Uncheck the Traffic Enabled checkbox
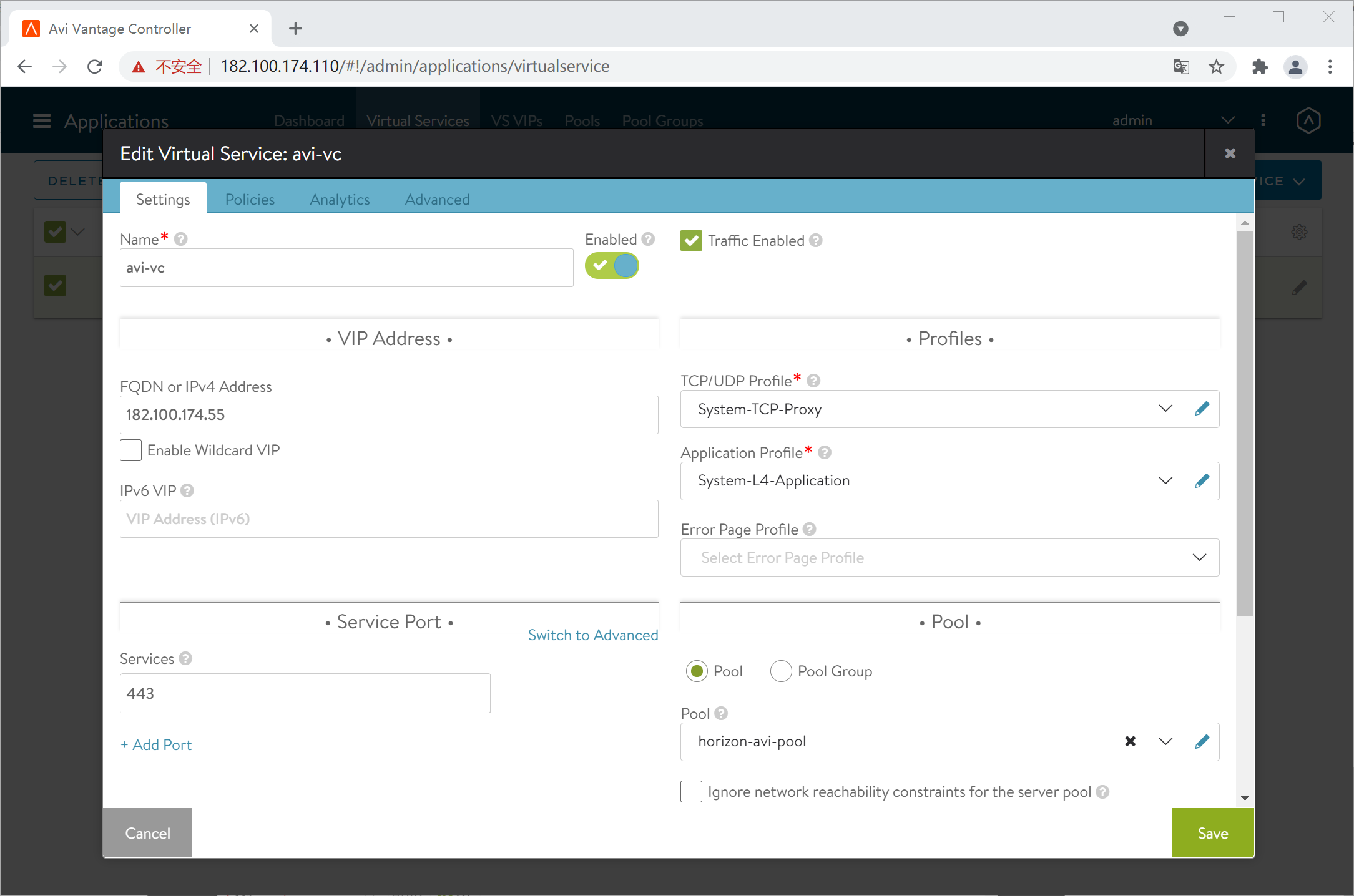Viewport: 1354px width, 896px height. [691, 241]
